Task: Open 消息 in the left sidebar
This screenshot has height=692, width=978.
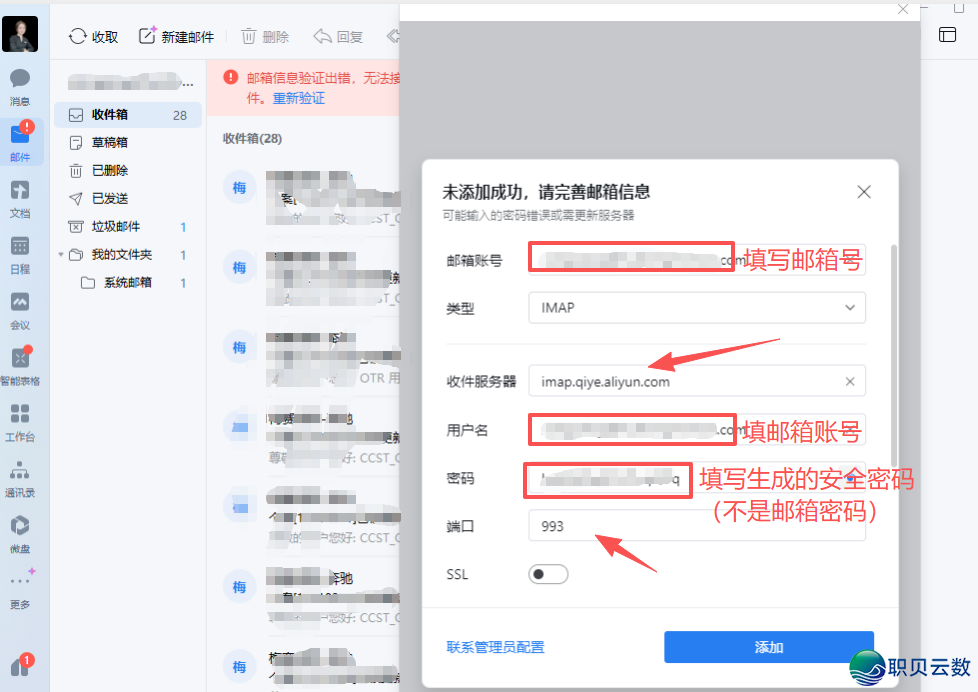Action: (22, 85)
